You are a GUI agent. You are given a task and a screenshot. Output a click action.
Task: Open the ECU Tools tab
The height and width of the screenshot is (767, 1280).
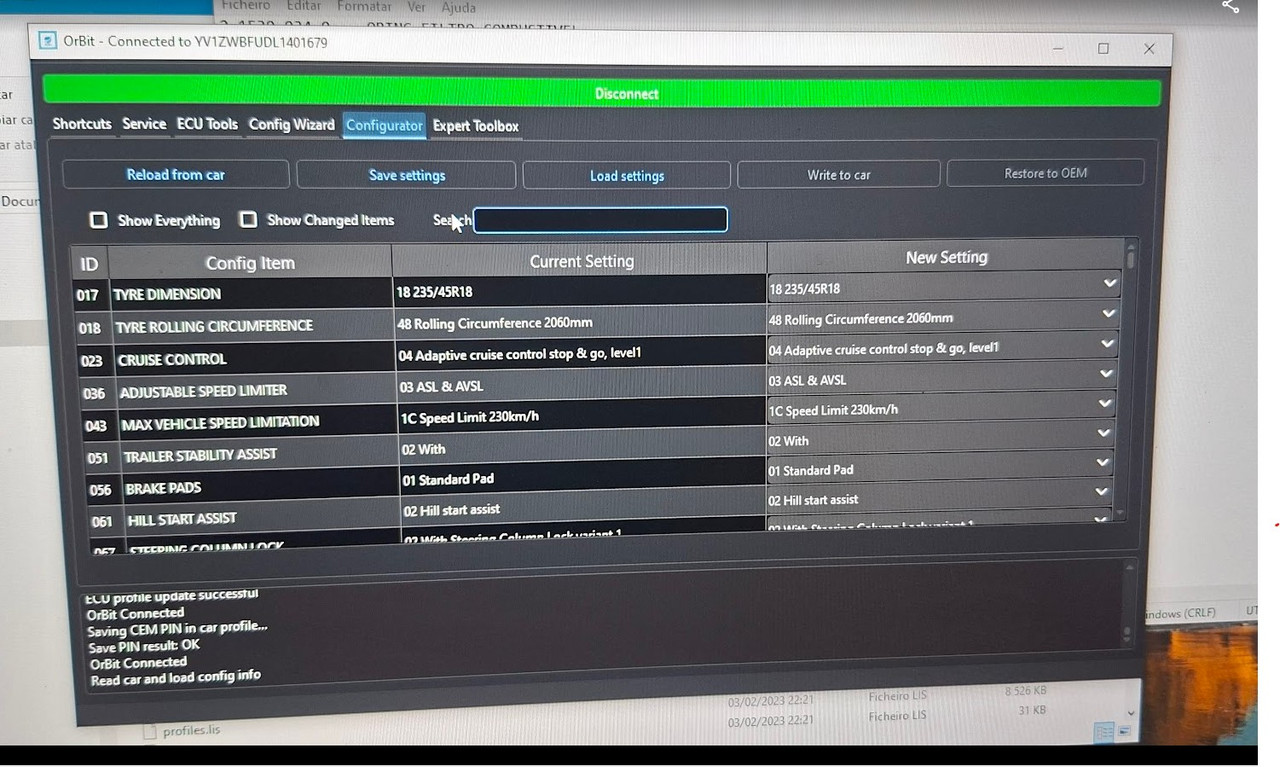207,124
